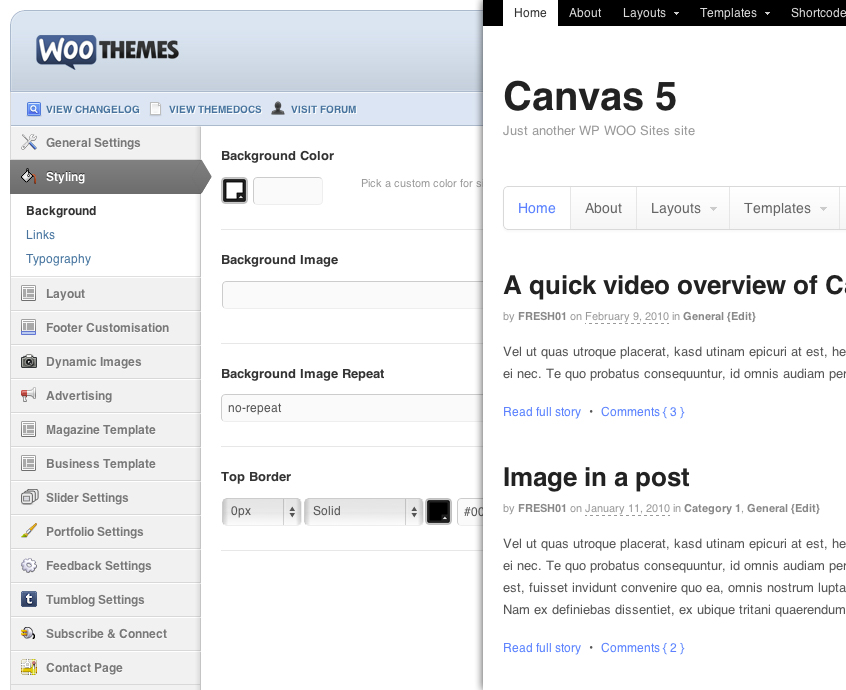Open the Background Image Repeat dropdown
Screen dimensions: 846x690
pyautogui.click(x=352, y=408)
